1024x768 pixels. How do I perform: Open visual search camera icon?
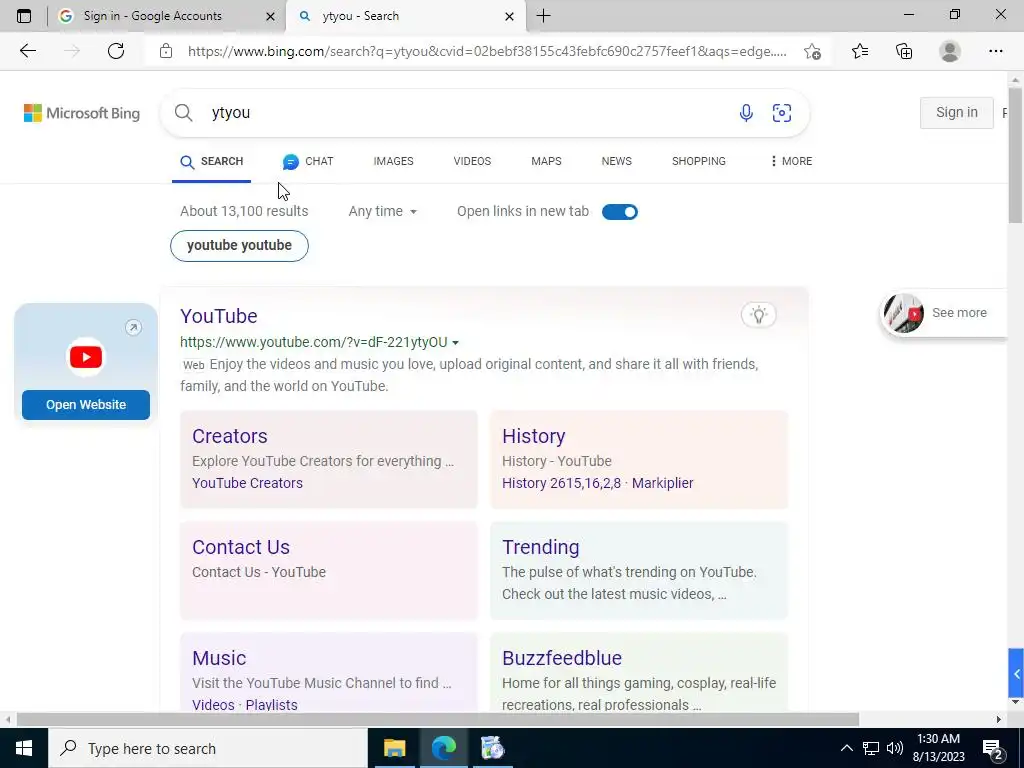tap(782, 112)
